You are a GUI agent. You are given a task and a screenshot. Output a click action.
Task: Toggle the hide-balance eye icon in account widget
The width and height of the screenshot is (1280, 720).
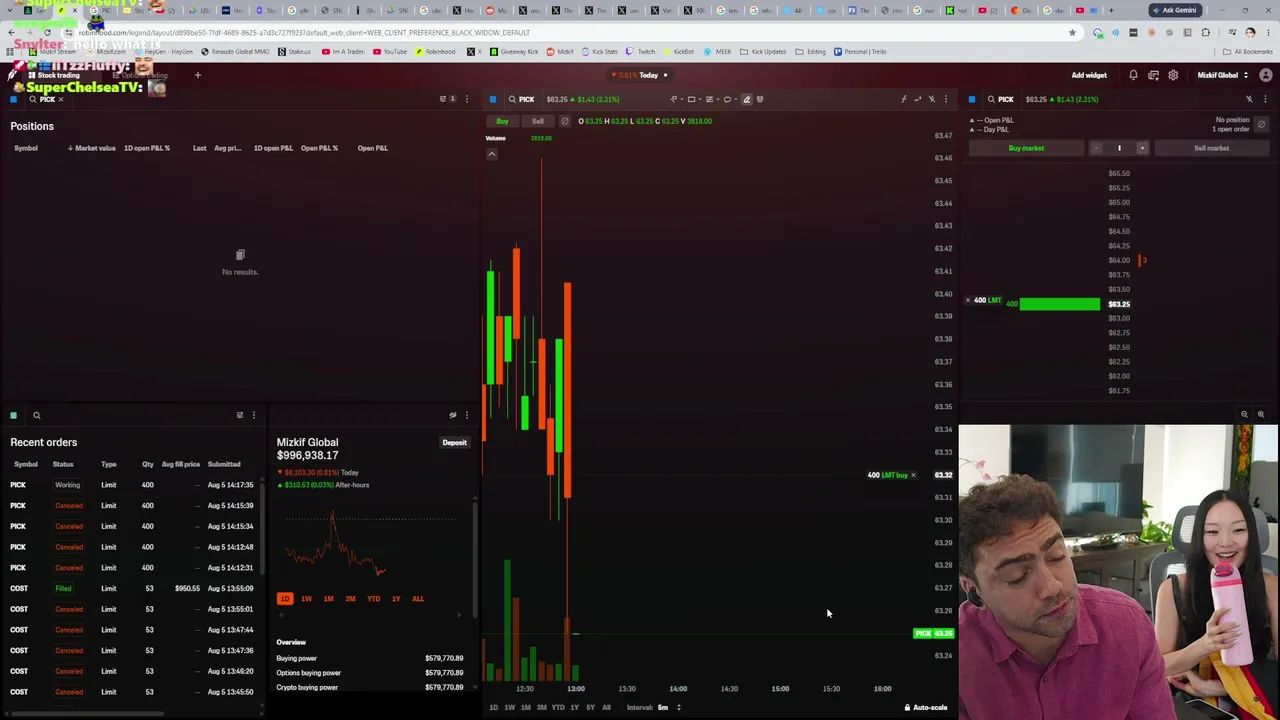[x=453, y=415]
